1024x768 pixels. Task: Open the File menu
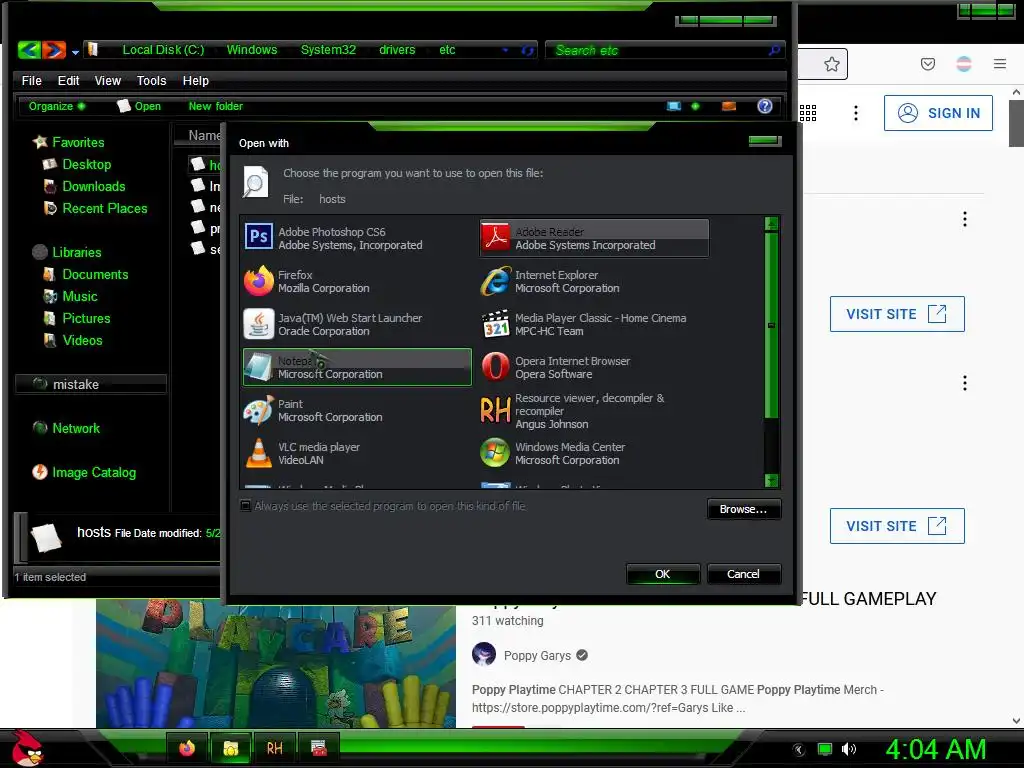point(31,80)
